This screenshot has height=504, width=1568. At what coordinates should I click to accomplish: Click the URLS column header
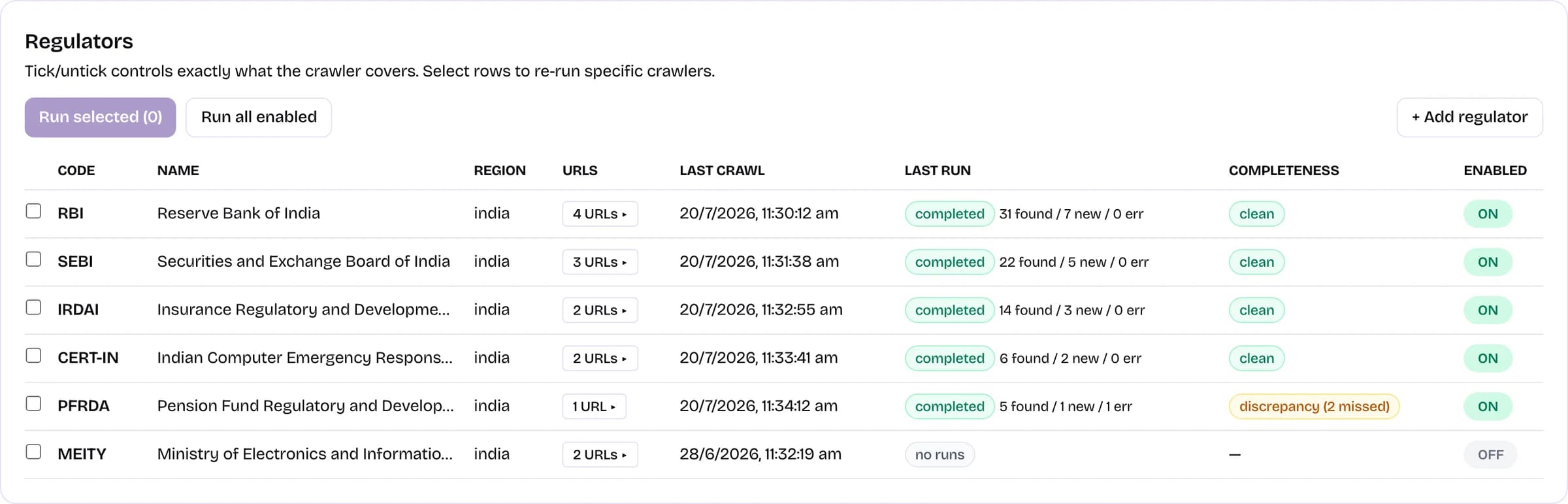coord(580,171)
